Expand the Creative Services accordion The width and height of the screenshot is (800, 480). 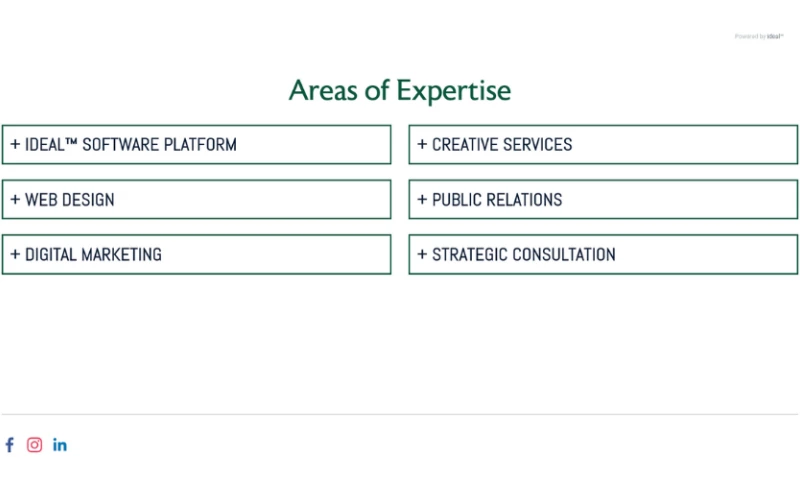click(x=603, y=145)
